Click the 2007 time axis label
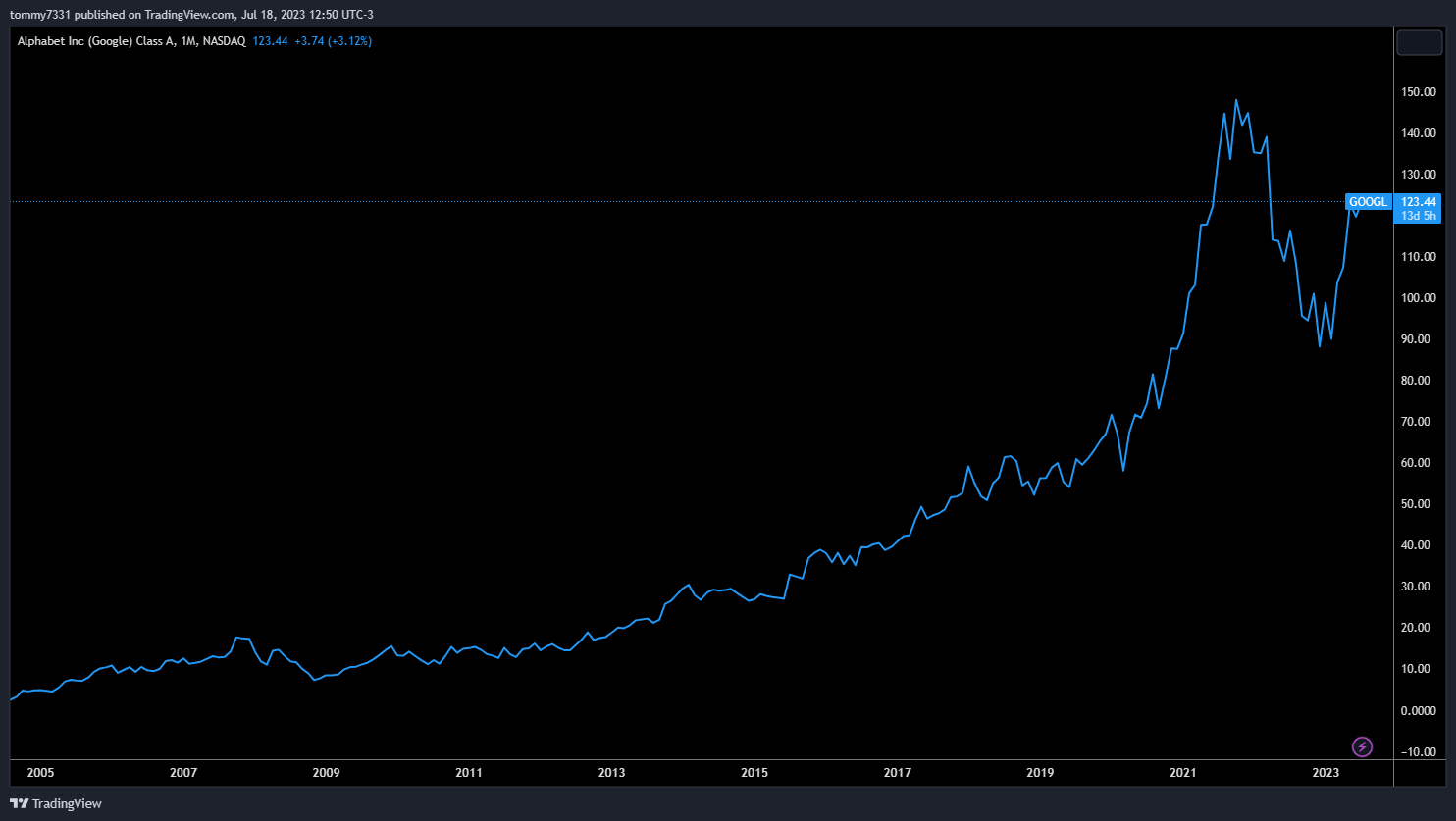Screen dimensions: 1456x821 (183, 773)
